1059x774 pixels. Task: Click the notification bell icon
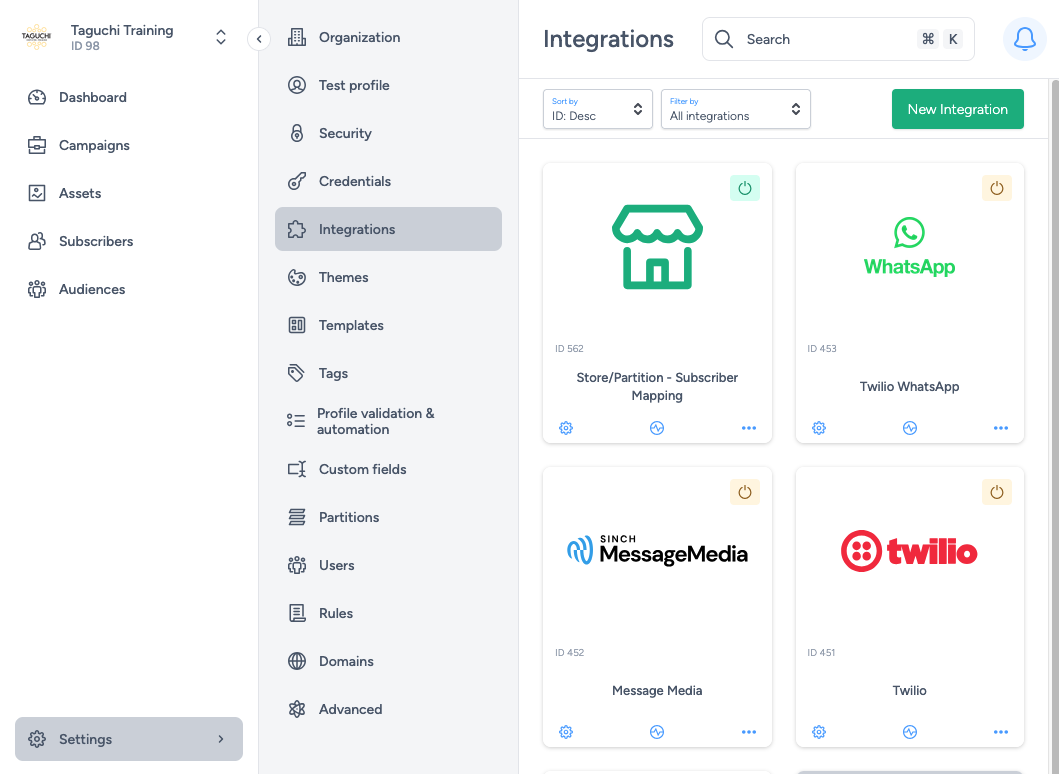[1024, 39]
